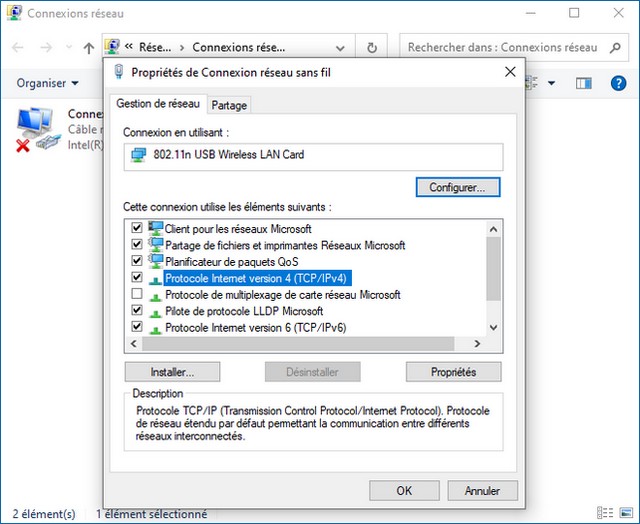640x524 pixels.
Task: Refresh the Connexions réseau folder
Action: (371, 48)
